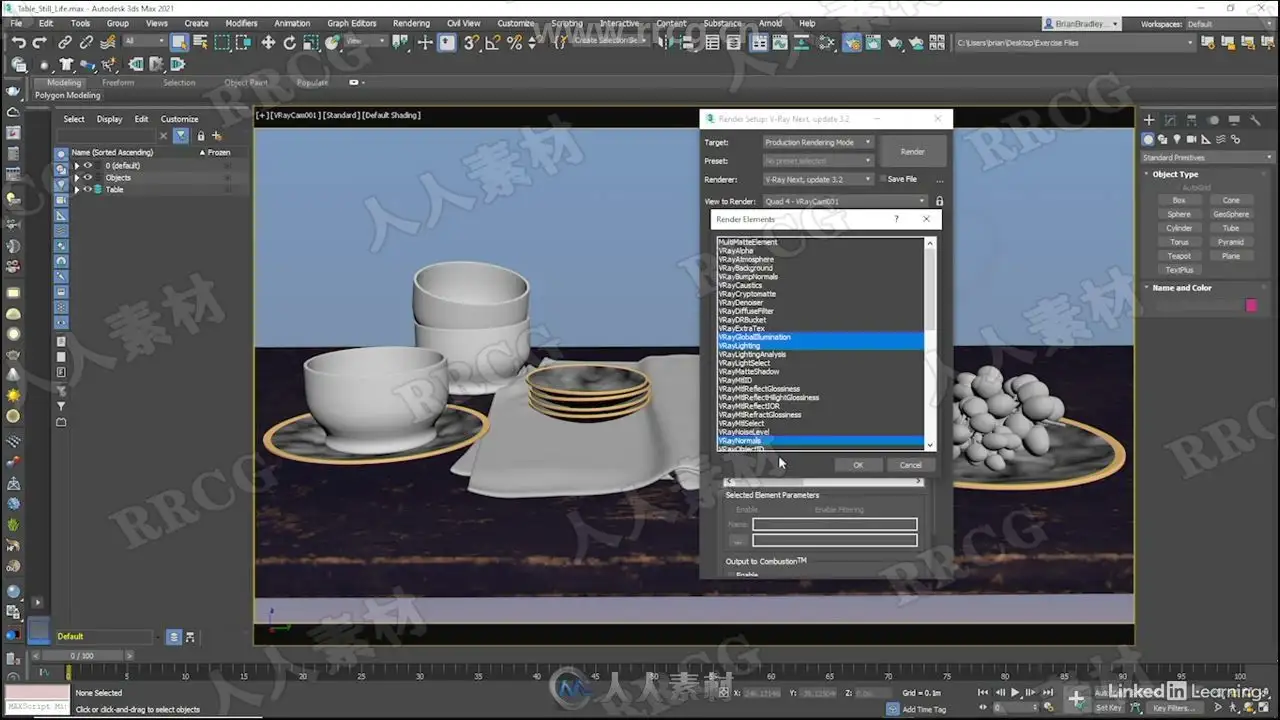Switch to the Lights category icon
The image size is (1280, 720).
pyautogui.click(x=1177, y=140)
